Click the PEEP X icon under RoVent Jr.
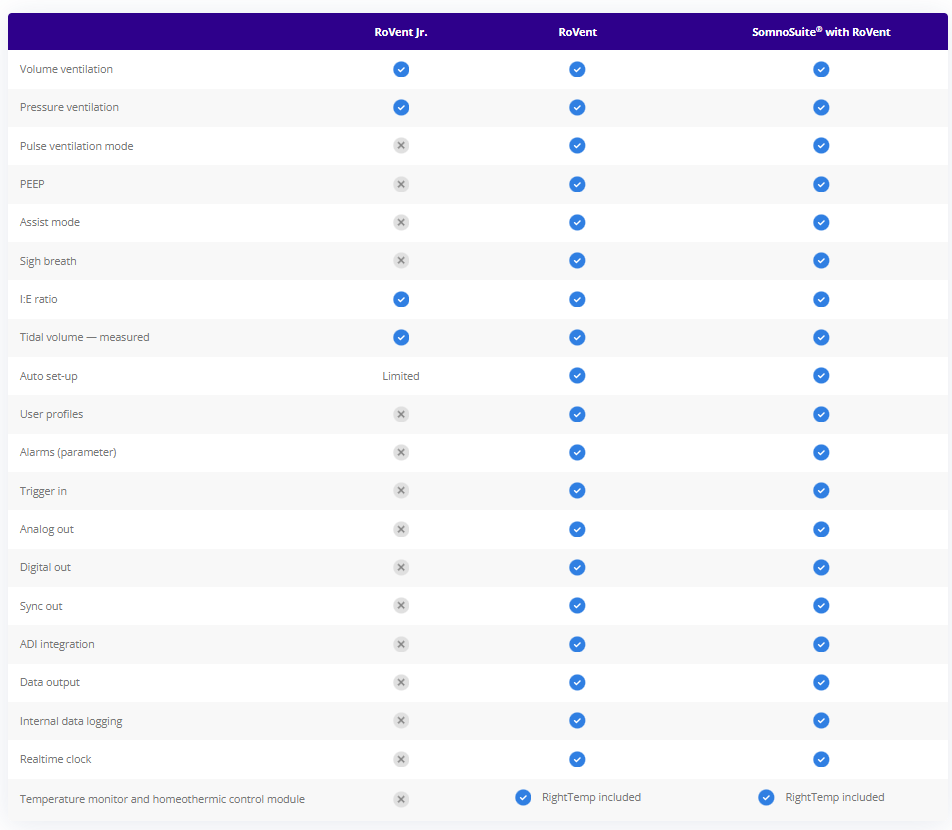Viewport: 952px width, 830px height. [401, 184]
